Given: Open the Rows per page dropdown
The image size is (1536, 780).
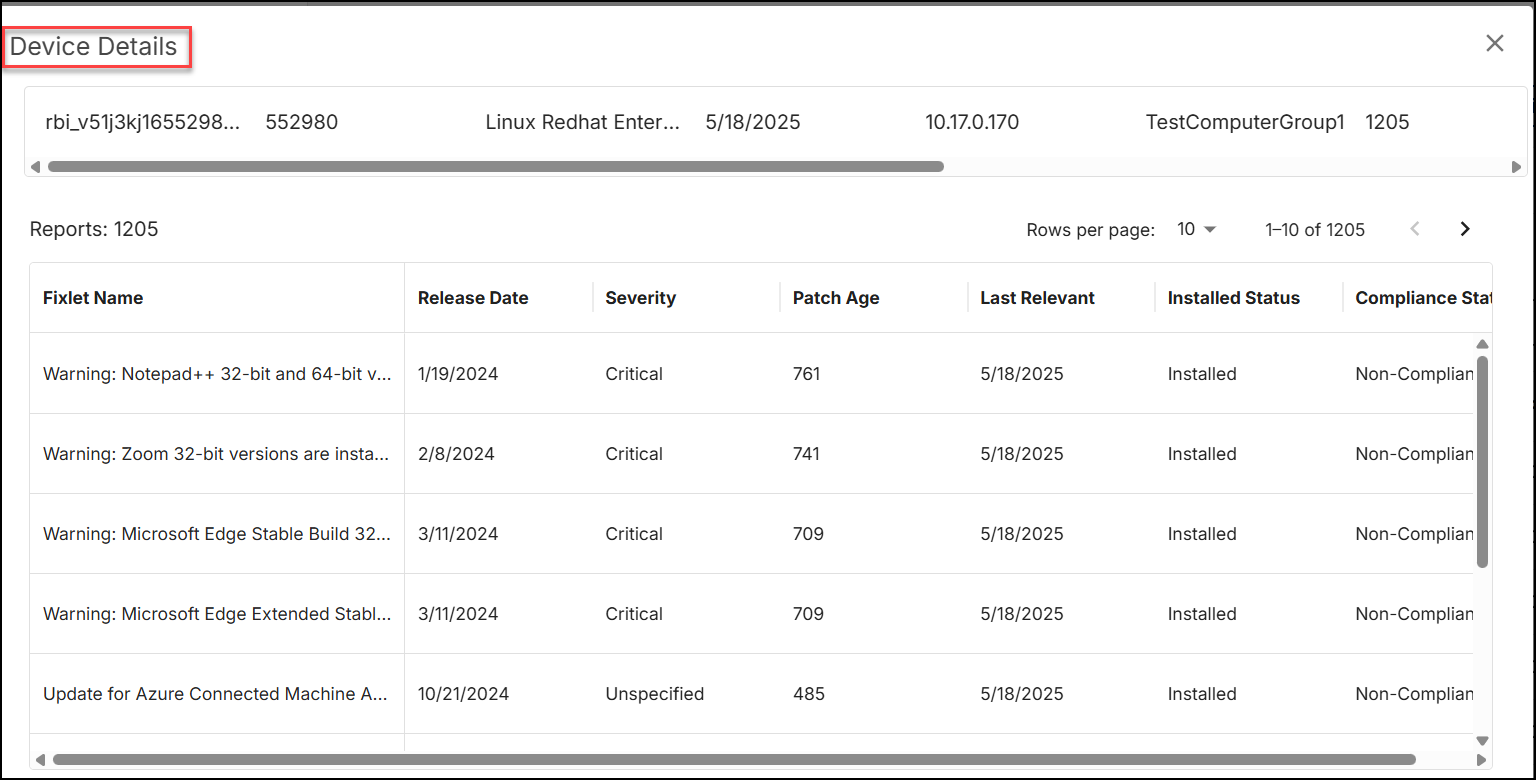Looking at the screenshot, I should [x=1196, y=229].
